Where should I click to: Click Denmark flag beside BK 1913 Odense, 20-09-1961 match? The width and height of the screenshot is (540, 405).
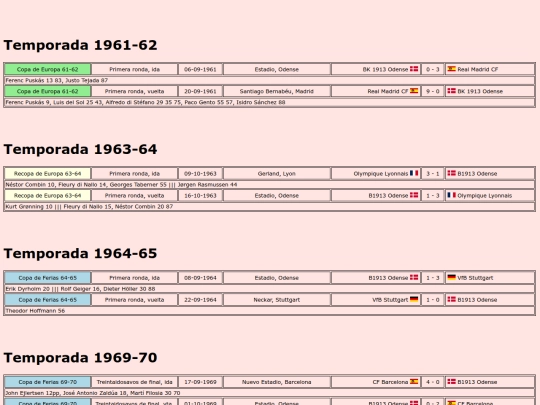tap(451, 91)
